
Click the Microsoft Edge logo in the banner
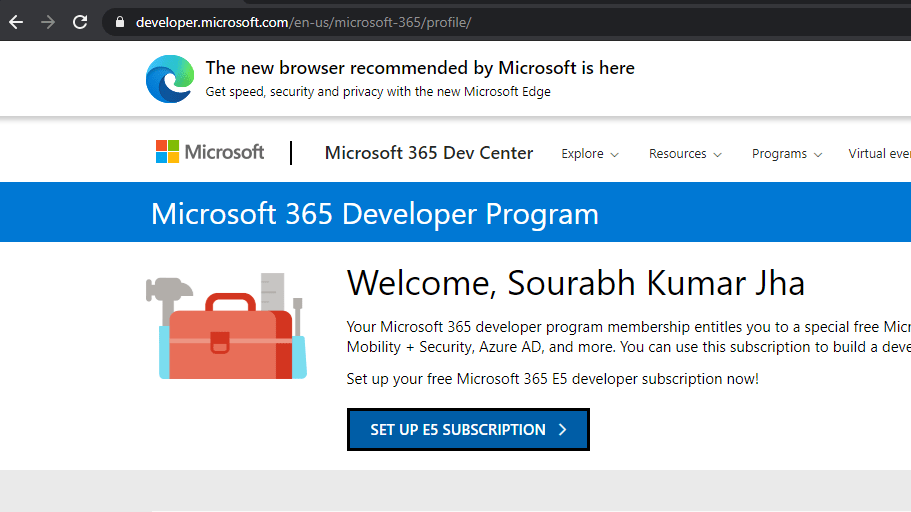point(169,79)
